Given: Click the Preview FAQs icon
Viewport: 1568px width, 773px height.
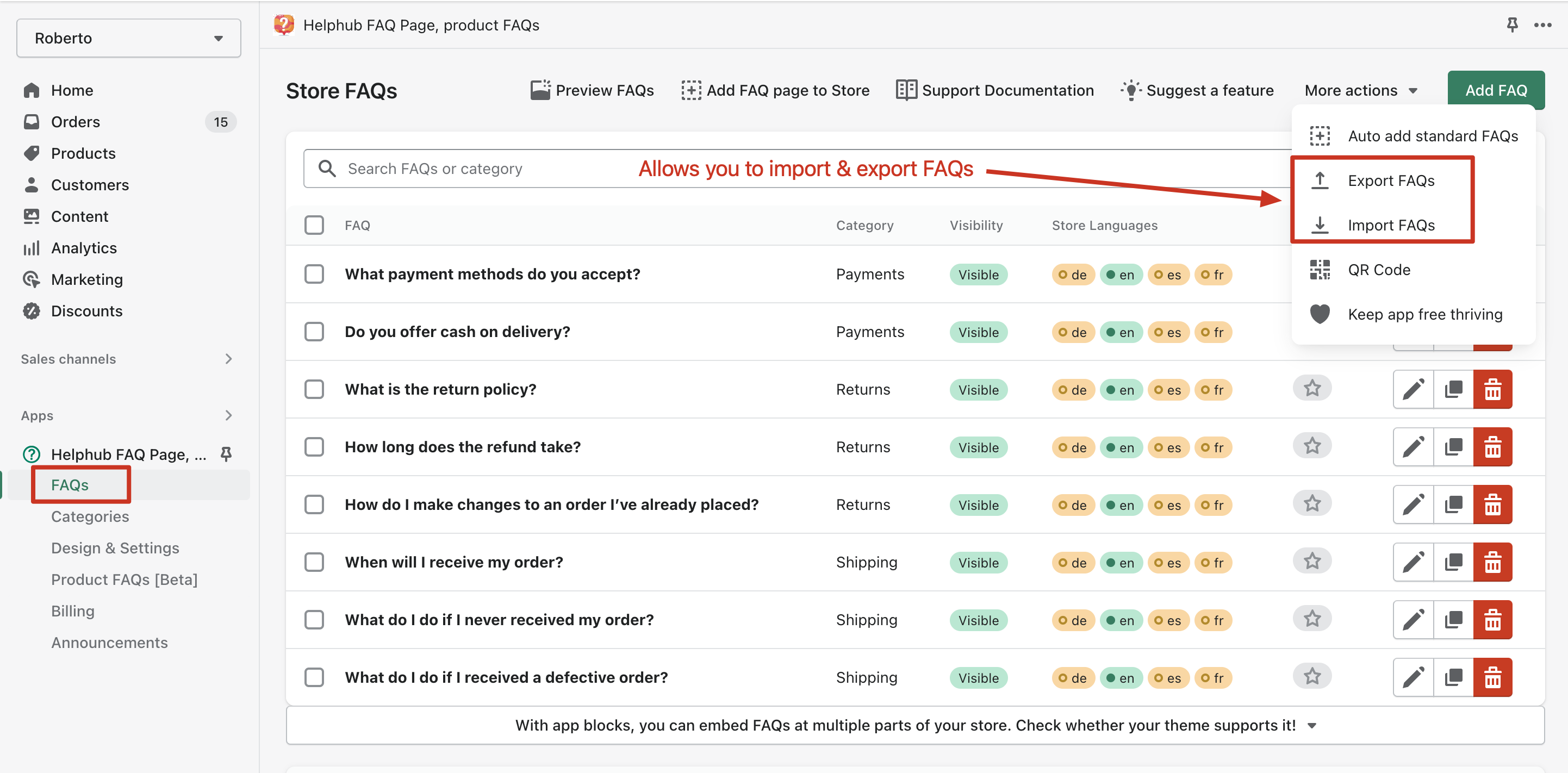Looking at the screenshot, I should [540, 90].
